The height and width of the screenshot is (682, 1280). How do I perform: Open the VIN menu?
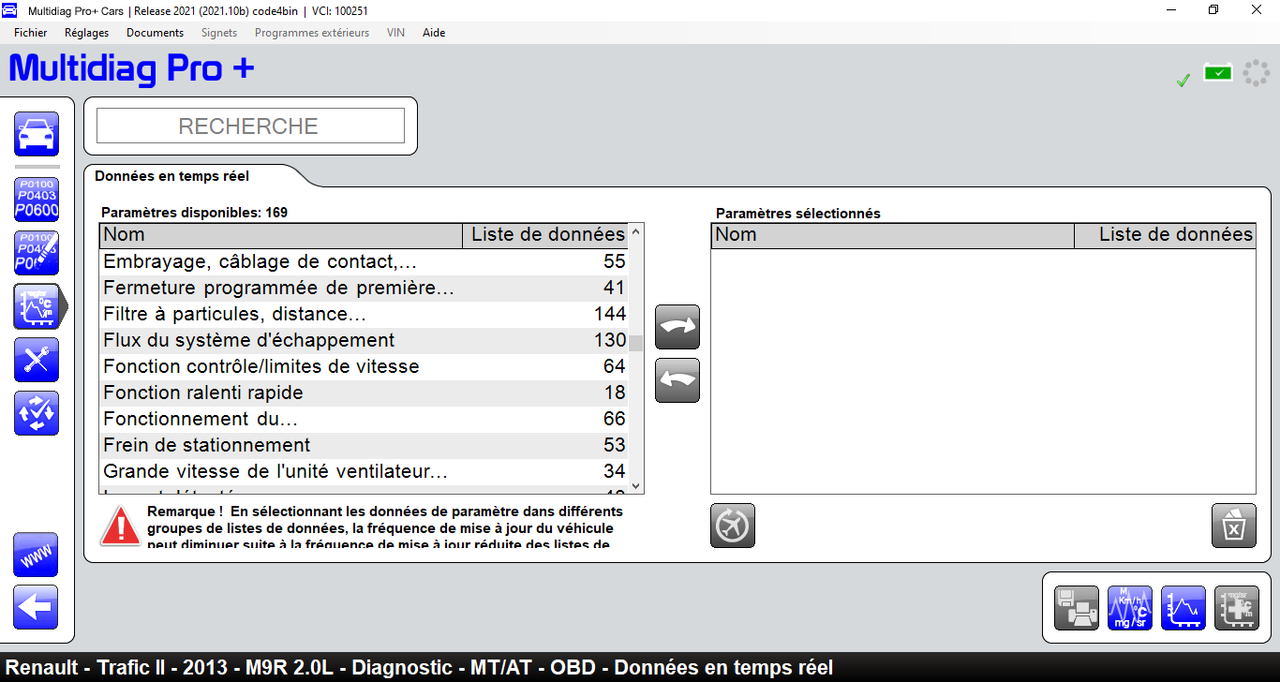pos(396,33)
